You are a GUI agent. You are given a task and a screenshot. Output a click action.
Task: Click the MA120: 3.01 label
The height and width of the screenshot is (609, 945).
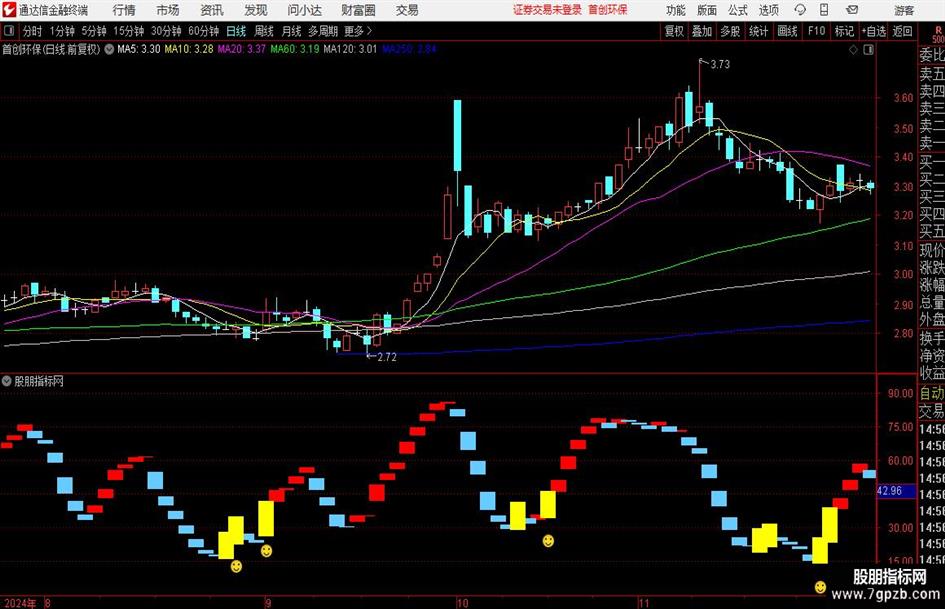coord(350,49)
